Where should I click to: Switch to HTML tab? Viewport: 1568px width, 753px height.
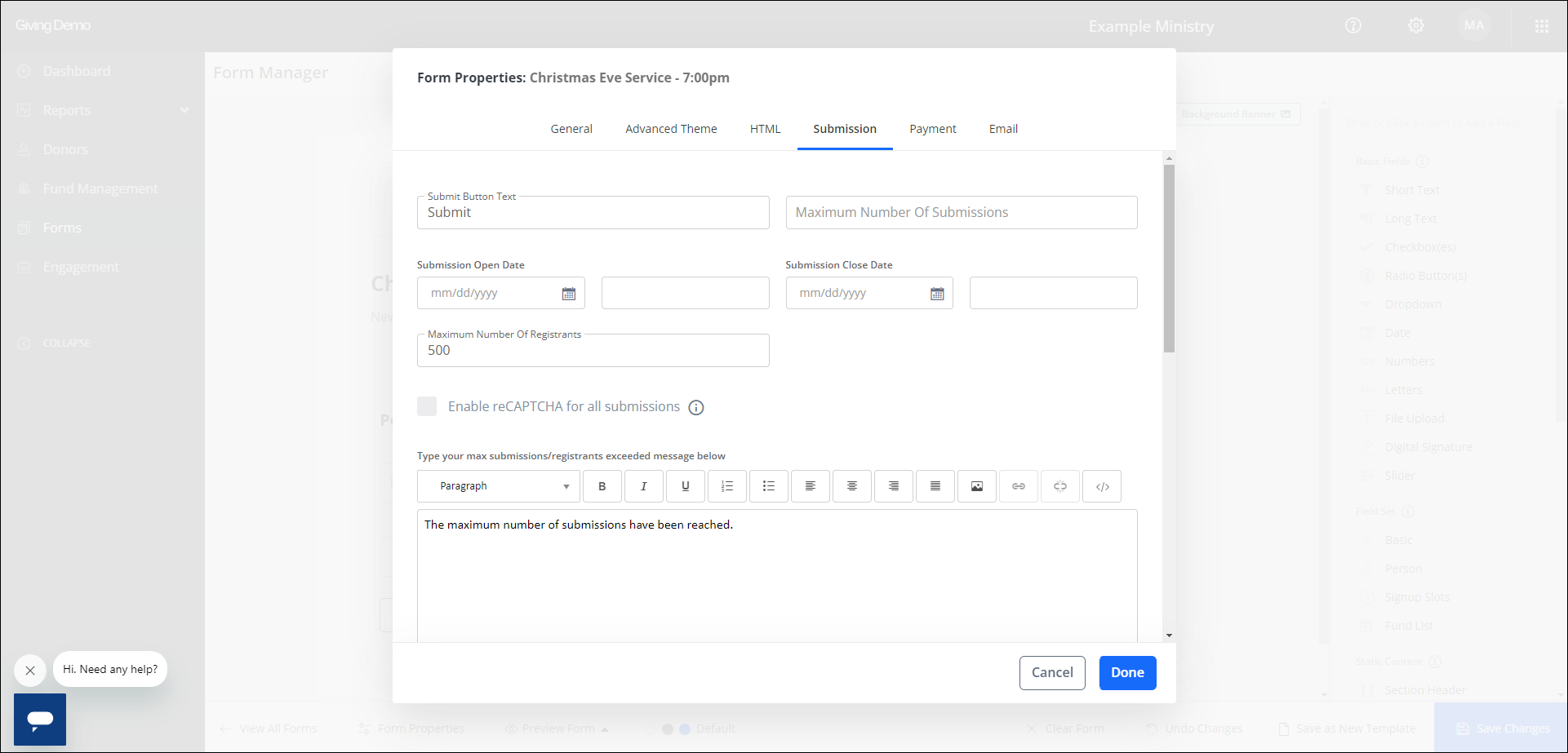point(765,129)
